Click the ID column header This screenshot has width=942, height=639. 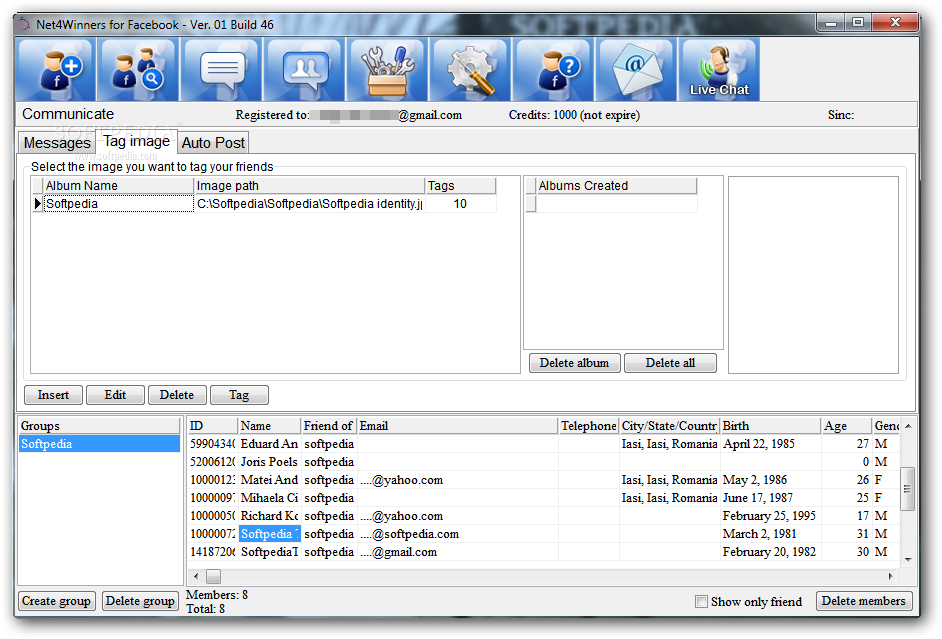pos(213,426)
